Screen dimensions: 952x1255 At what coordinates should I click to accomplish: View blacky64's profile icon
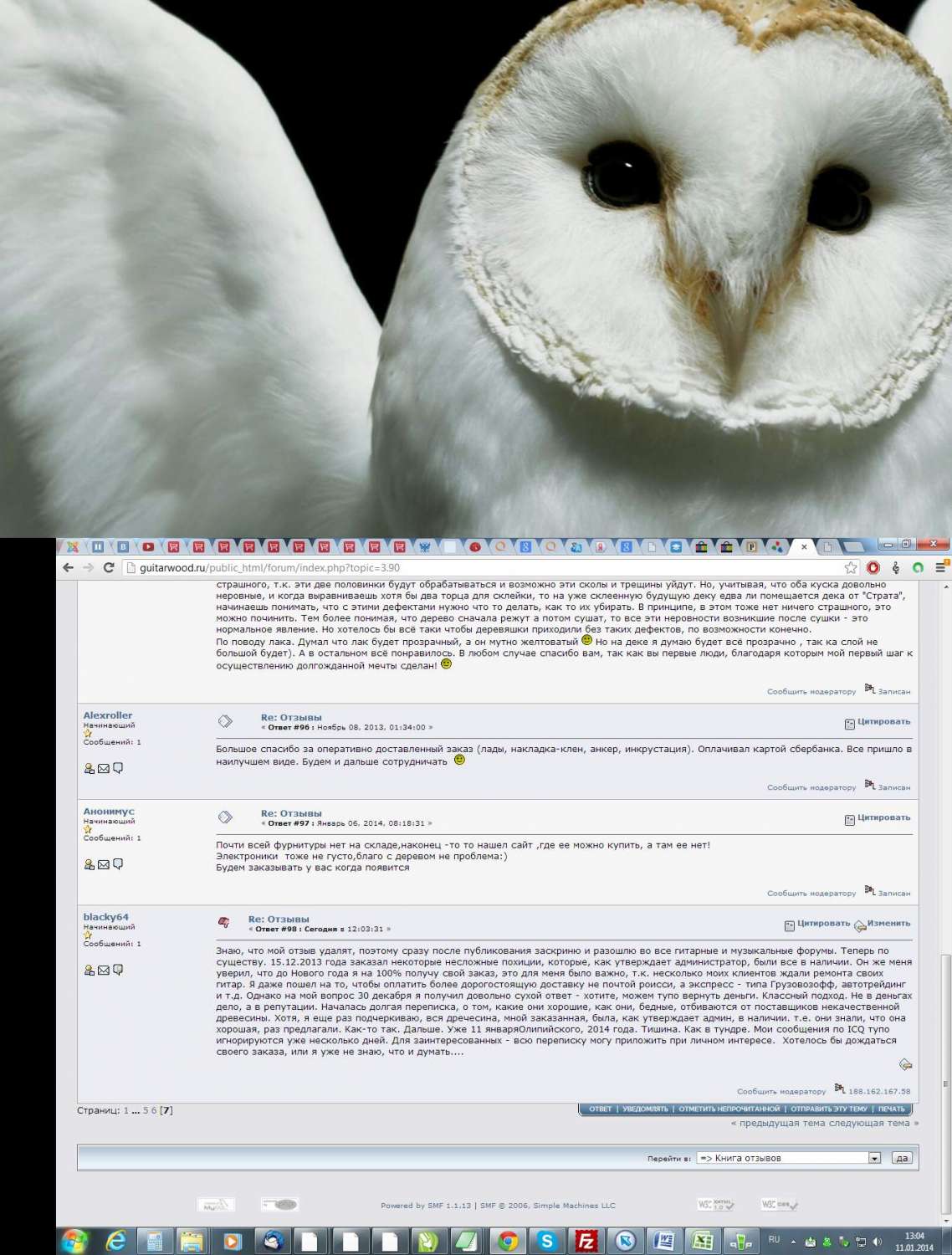coord(90,971)
